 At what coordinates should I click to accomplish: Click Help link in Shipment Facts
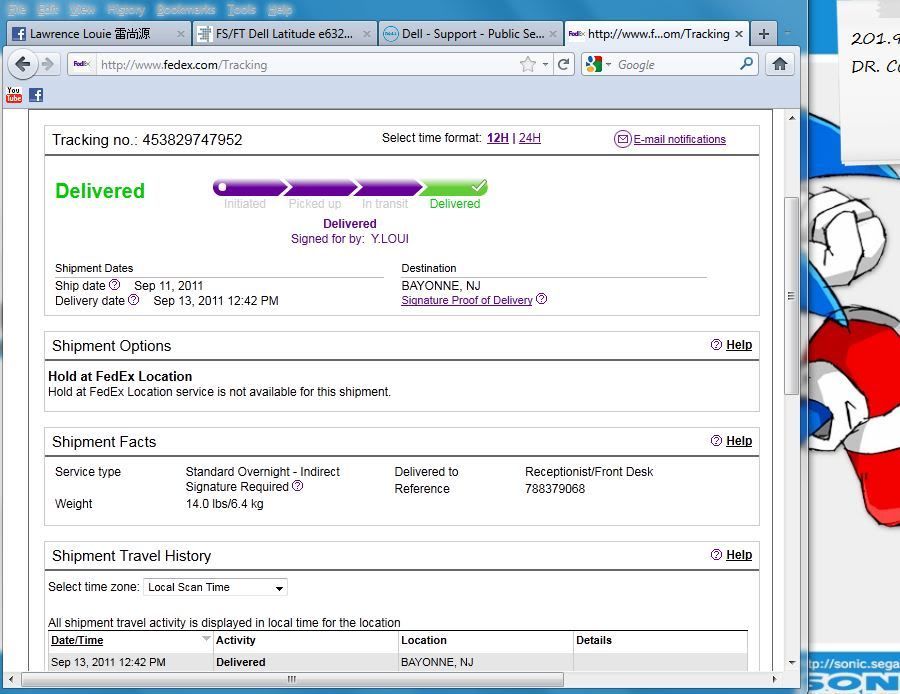[739, 440]
